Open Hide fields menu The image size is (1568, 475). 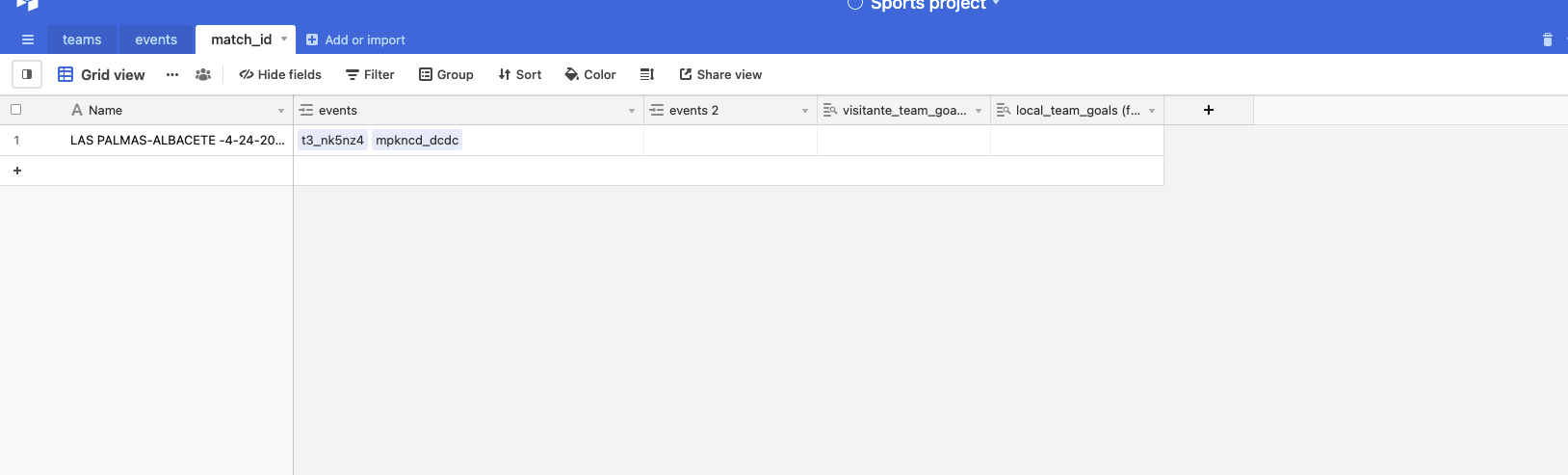pos(280,74)
